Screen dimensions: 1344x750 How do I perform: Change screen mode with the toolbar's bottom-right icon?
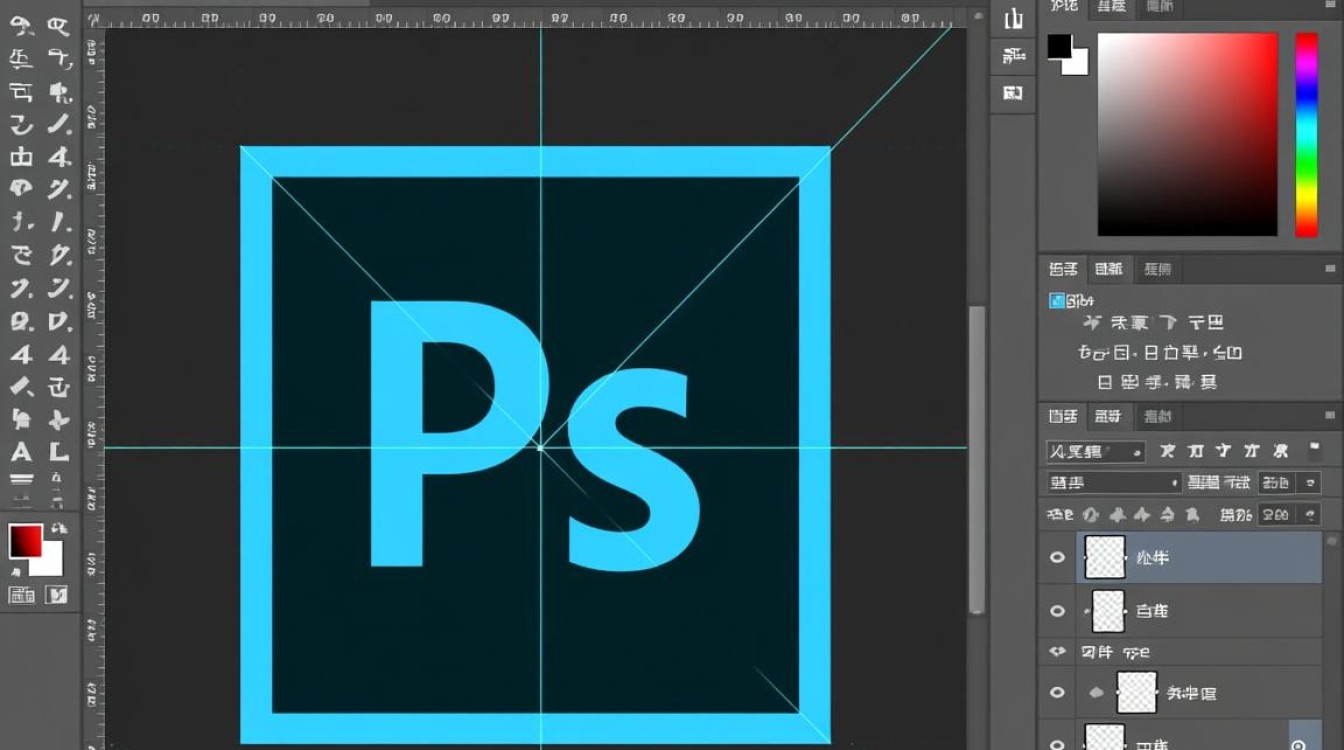point(58,595)
